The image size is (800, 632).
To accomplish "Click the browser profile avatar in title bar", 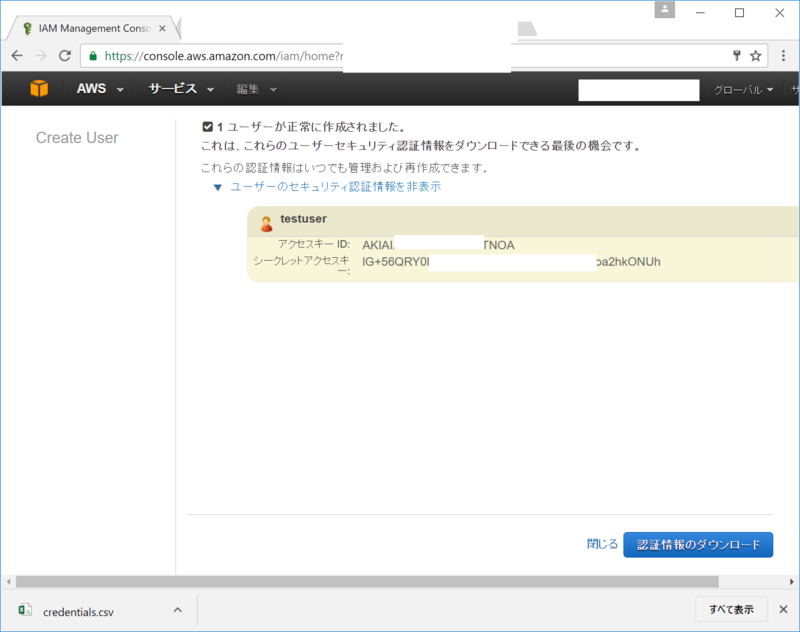I will point(666,10).
